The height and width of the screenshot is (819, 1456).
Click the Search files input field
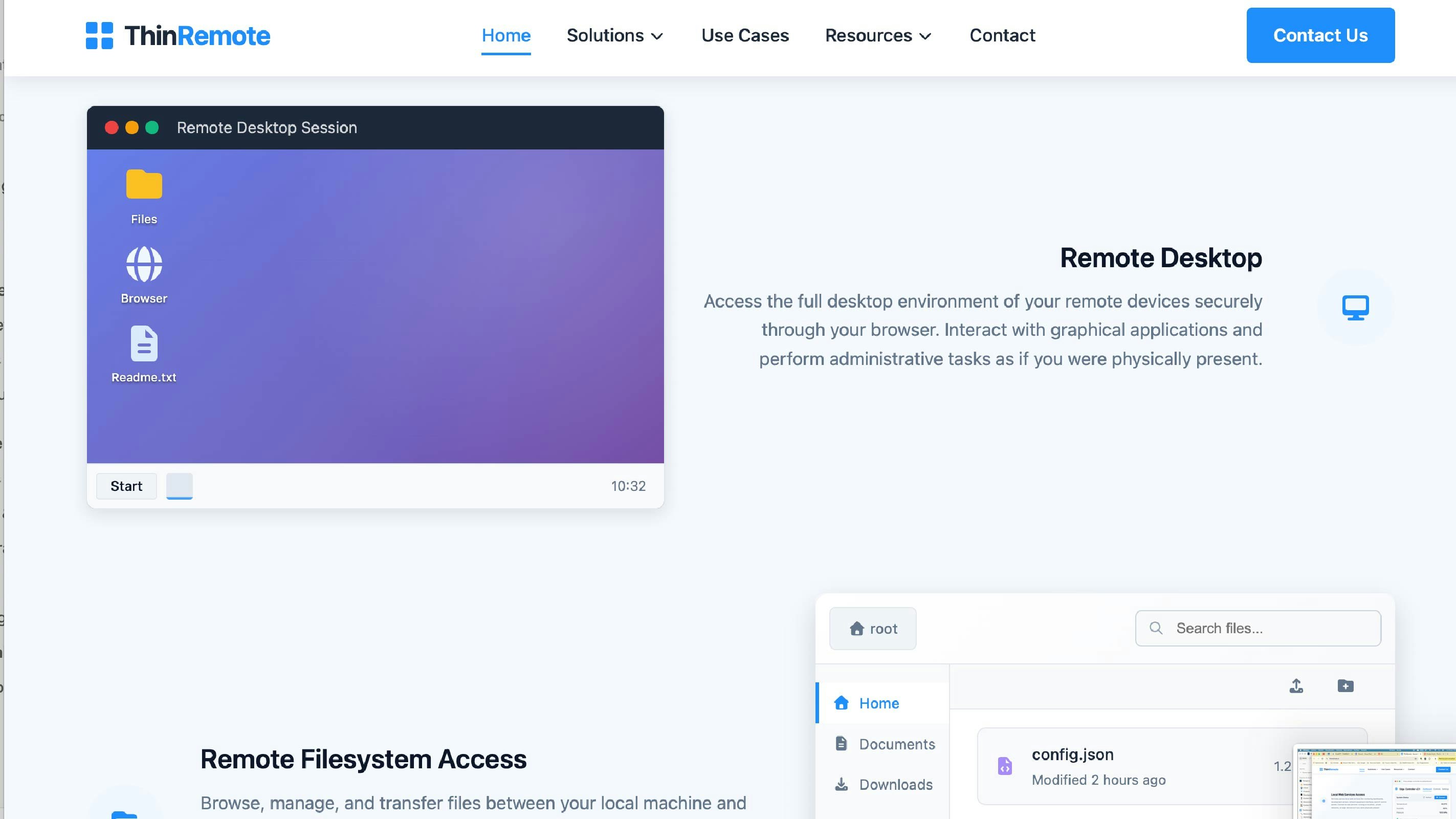1258,628
